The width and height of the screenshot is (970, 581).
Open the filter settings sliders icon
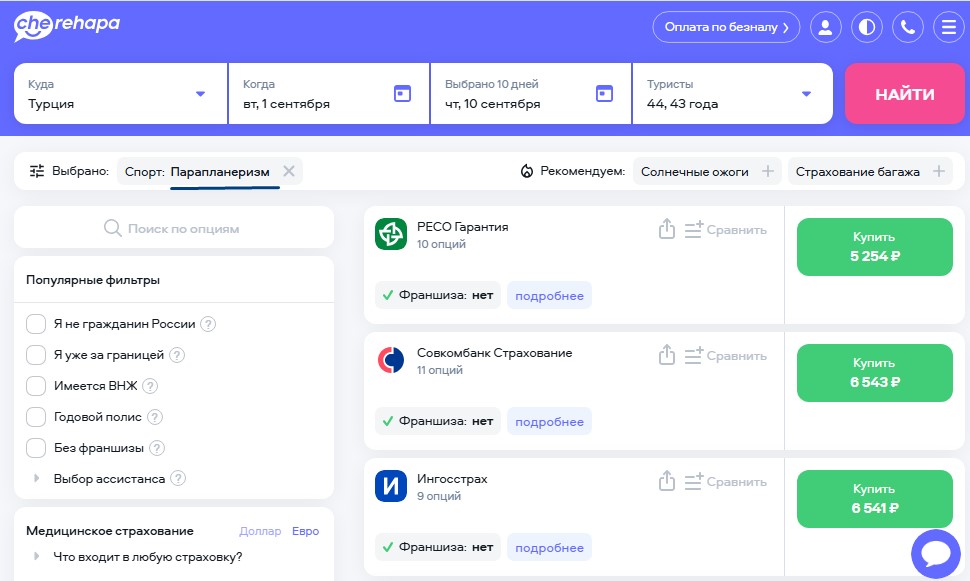[37, 171]
